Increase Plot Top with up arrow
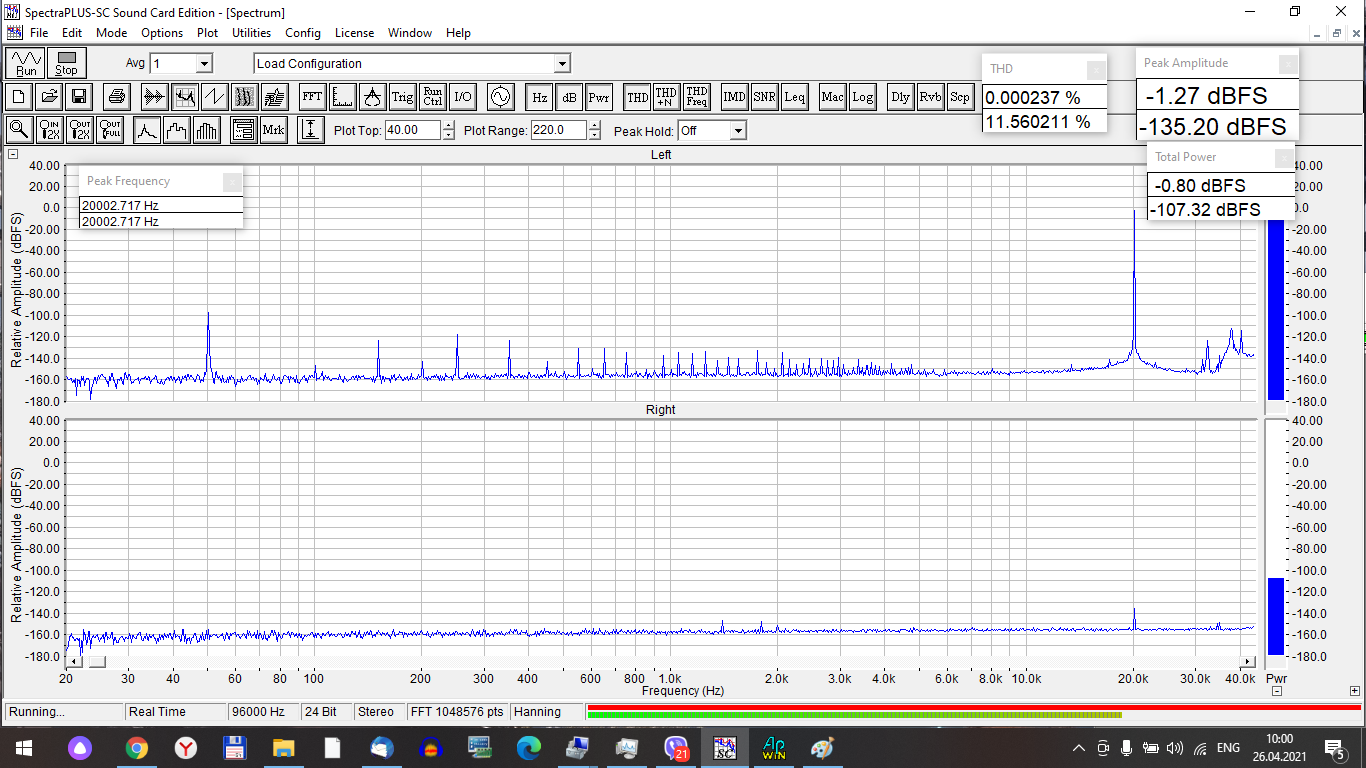 [448, 126]
